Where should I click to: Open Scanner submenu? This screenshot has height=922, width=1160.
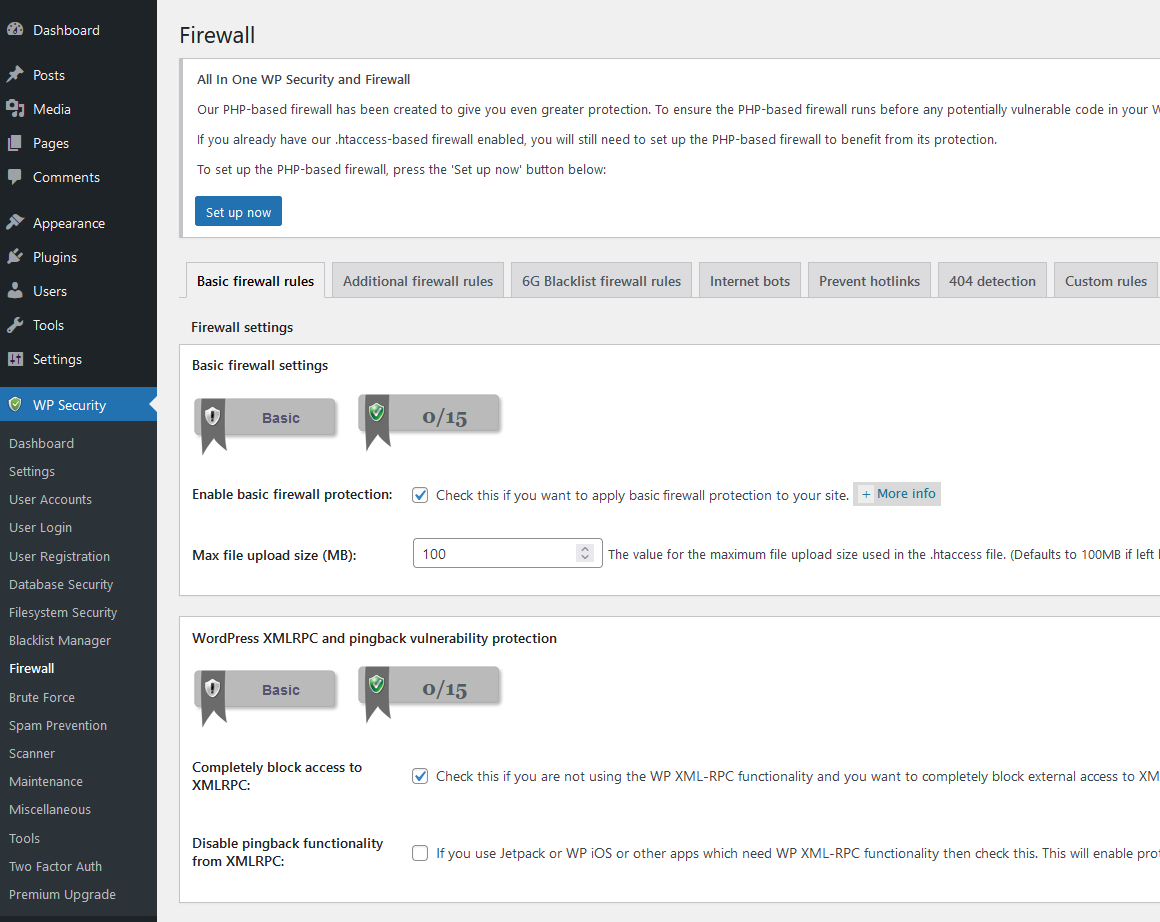(32, 753)
